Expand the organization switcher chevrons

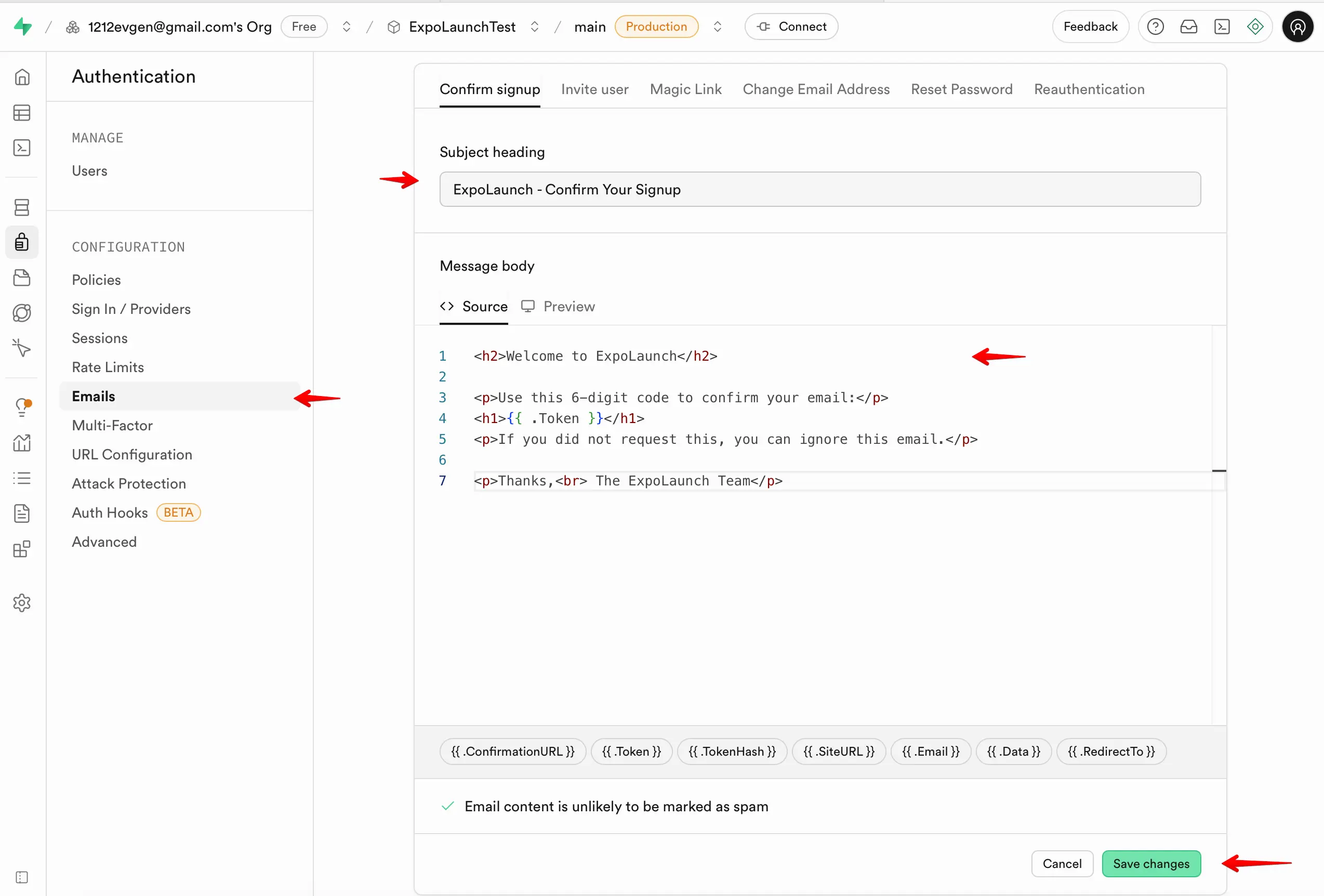[x=347, y=26]
